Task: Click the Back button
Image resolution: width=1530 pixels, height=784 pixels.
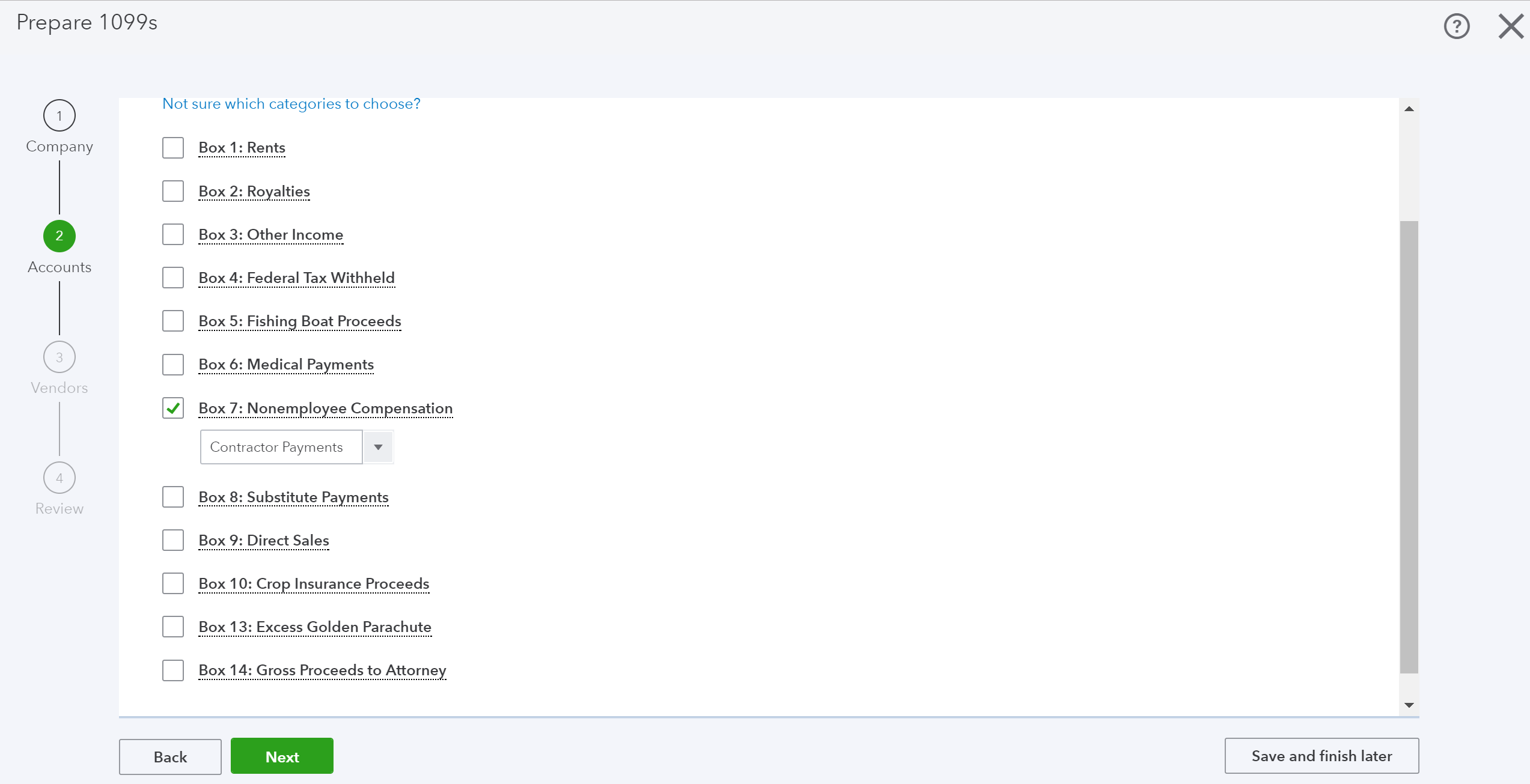Action: 170,756
